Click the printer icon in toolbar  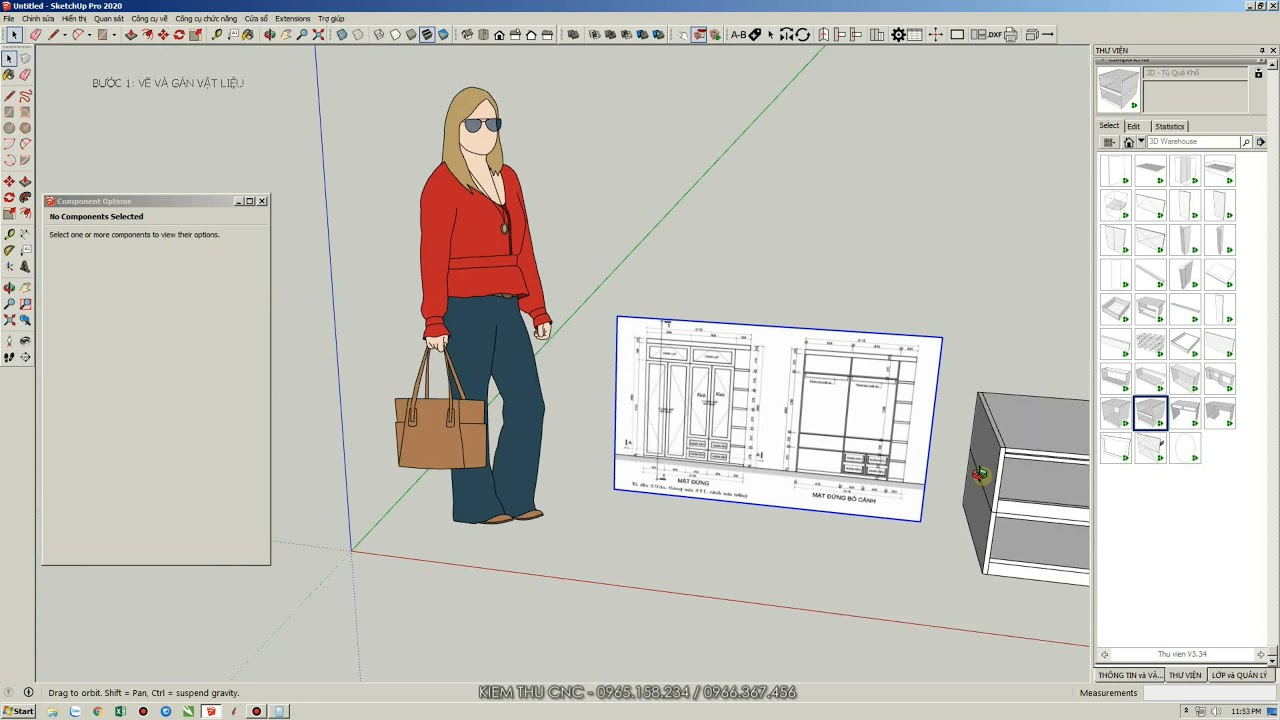[x=1010, y=34]
